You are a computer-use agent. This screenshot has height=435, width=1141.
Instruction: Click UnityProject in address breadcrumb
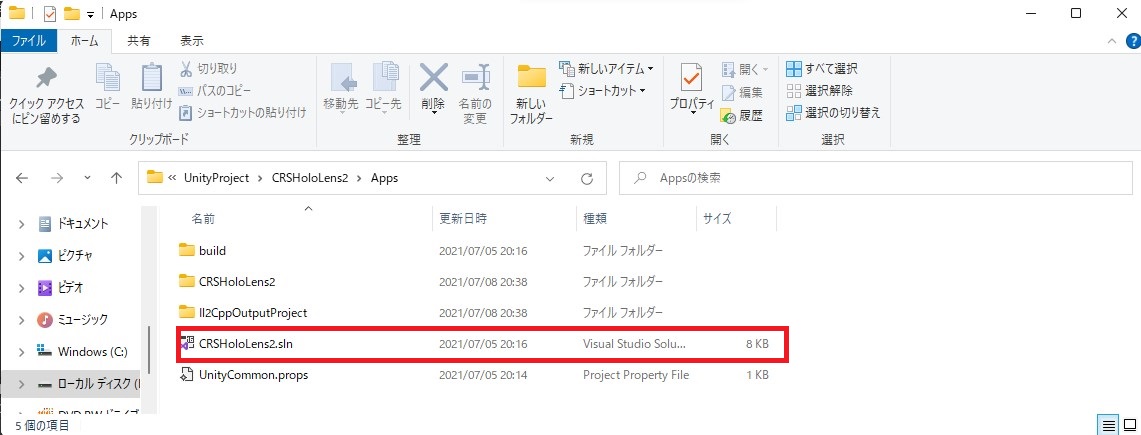coord(215,177)
